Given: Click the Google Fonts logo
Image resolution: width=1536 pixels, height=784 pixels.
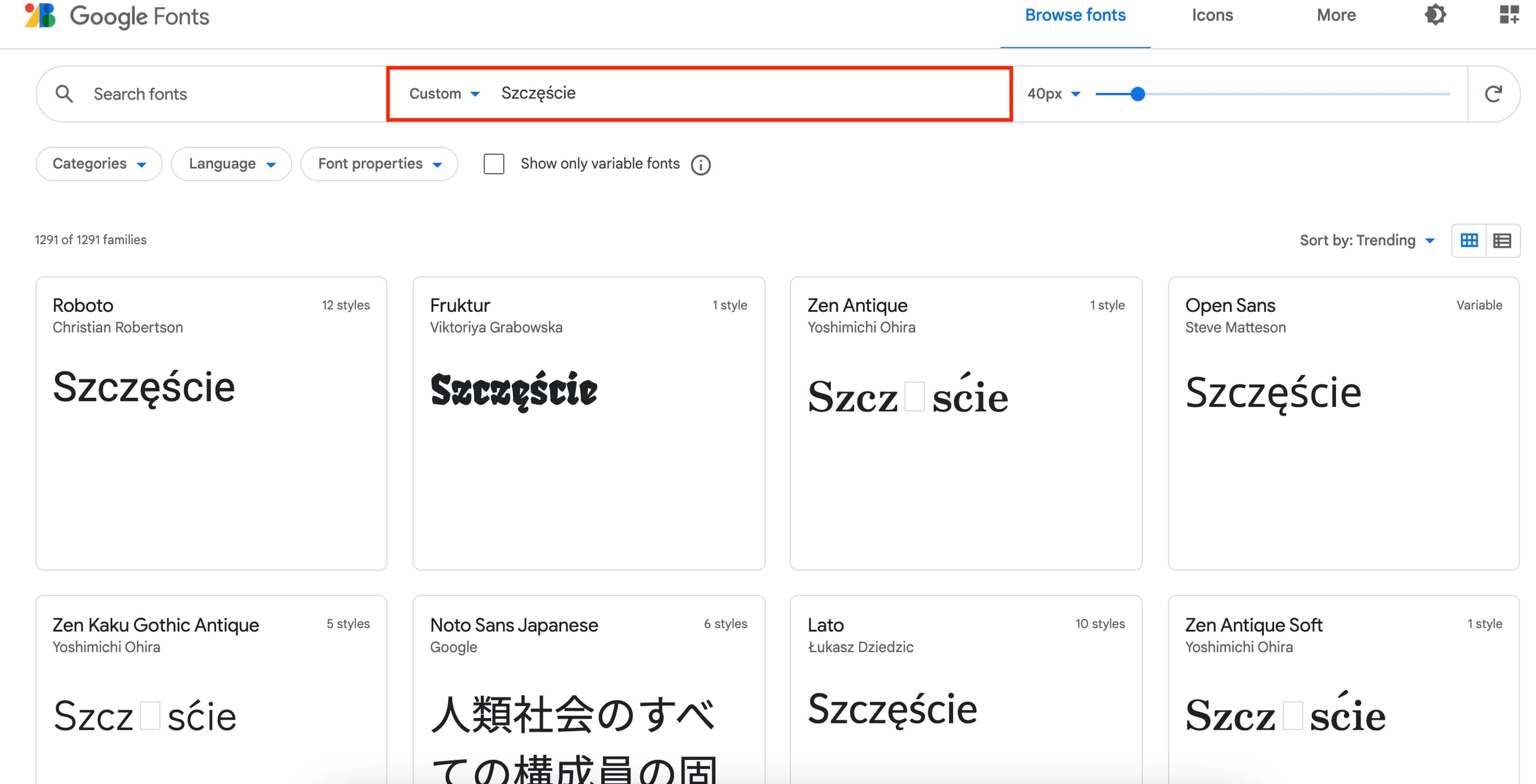Looking at the screenshot, I should point(117,16).
